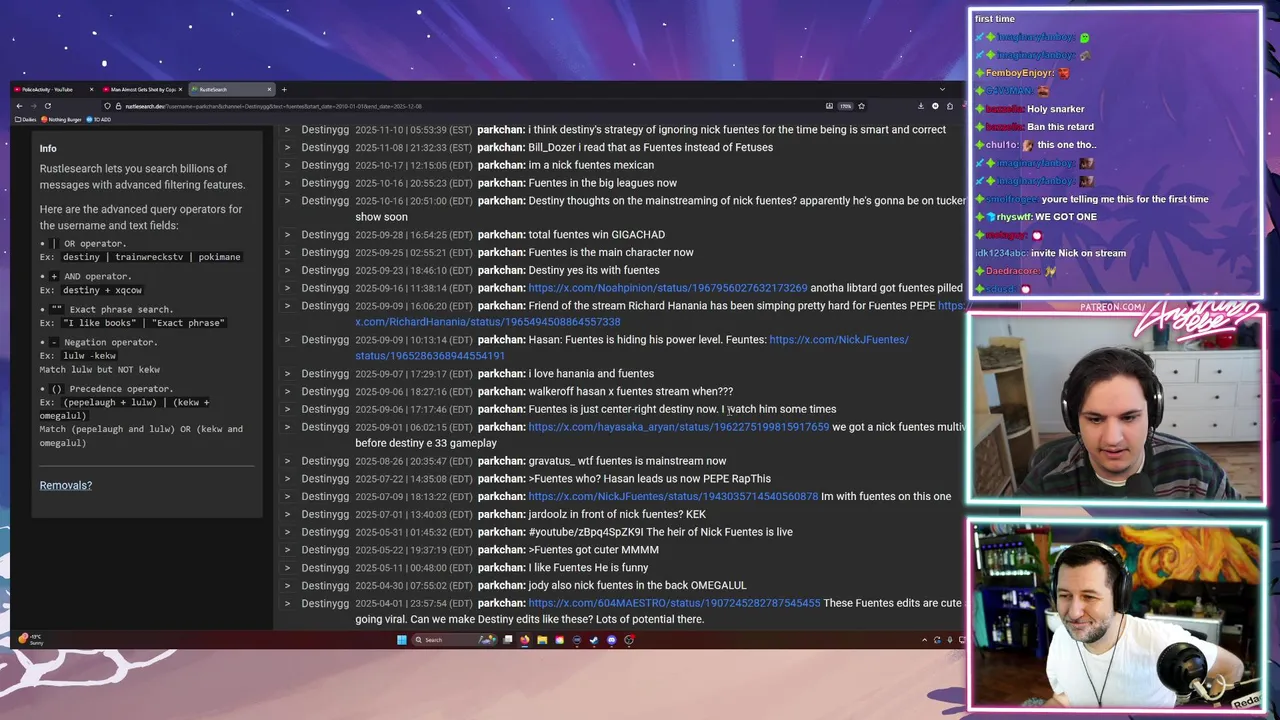This screenshot has width=1280, height=720.
Task: Open a new browser tab
Action: tap(284, 90)
